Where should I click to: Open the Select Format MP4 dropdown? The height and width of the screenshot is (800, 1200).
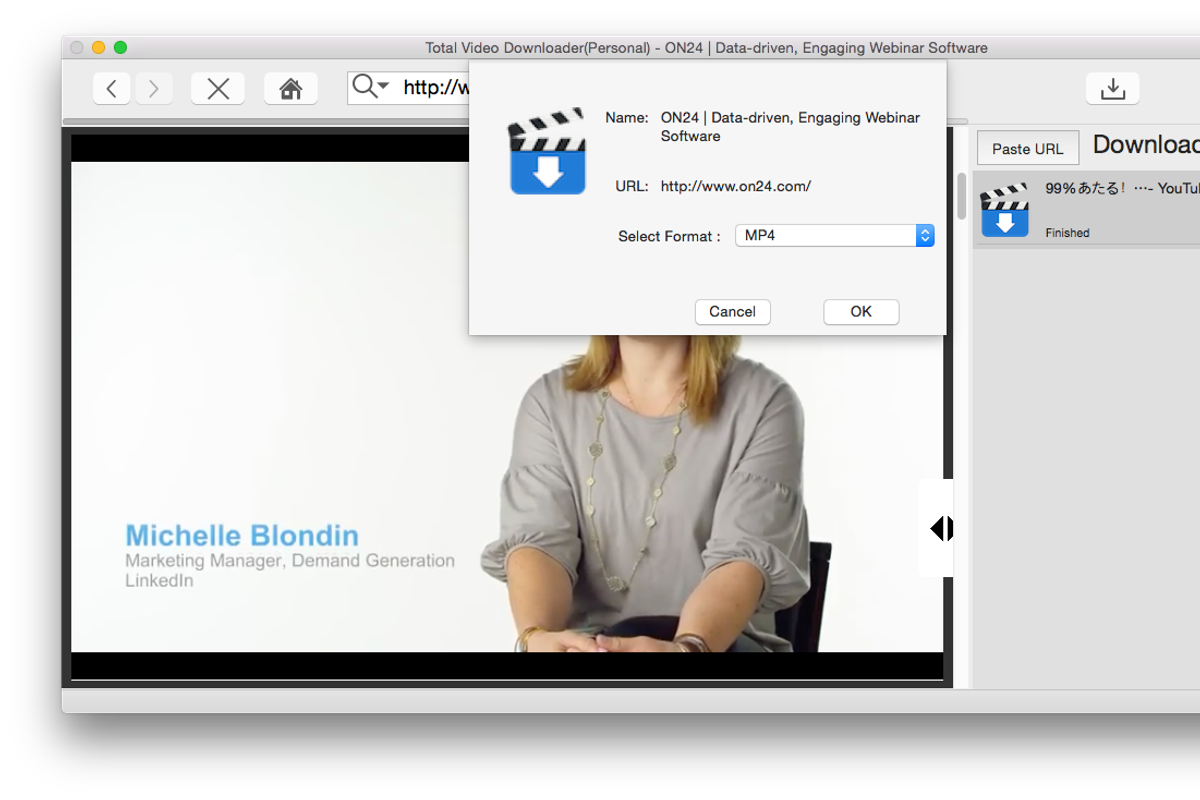tap(835, 236)
